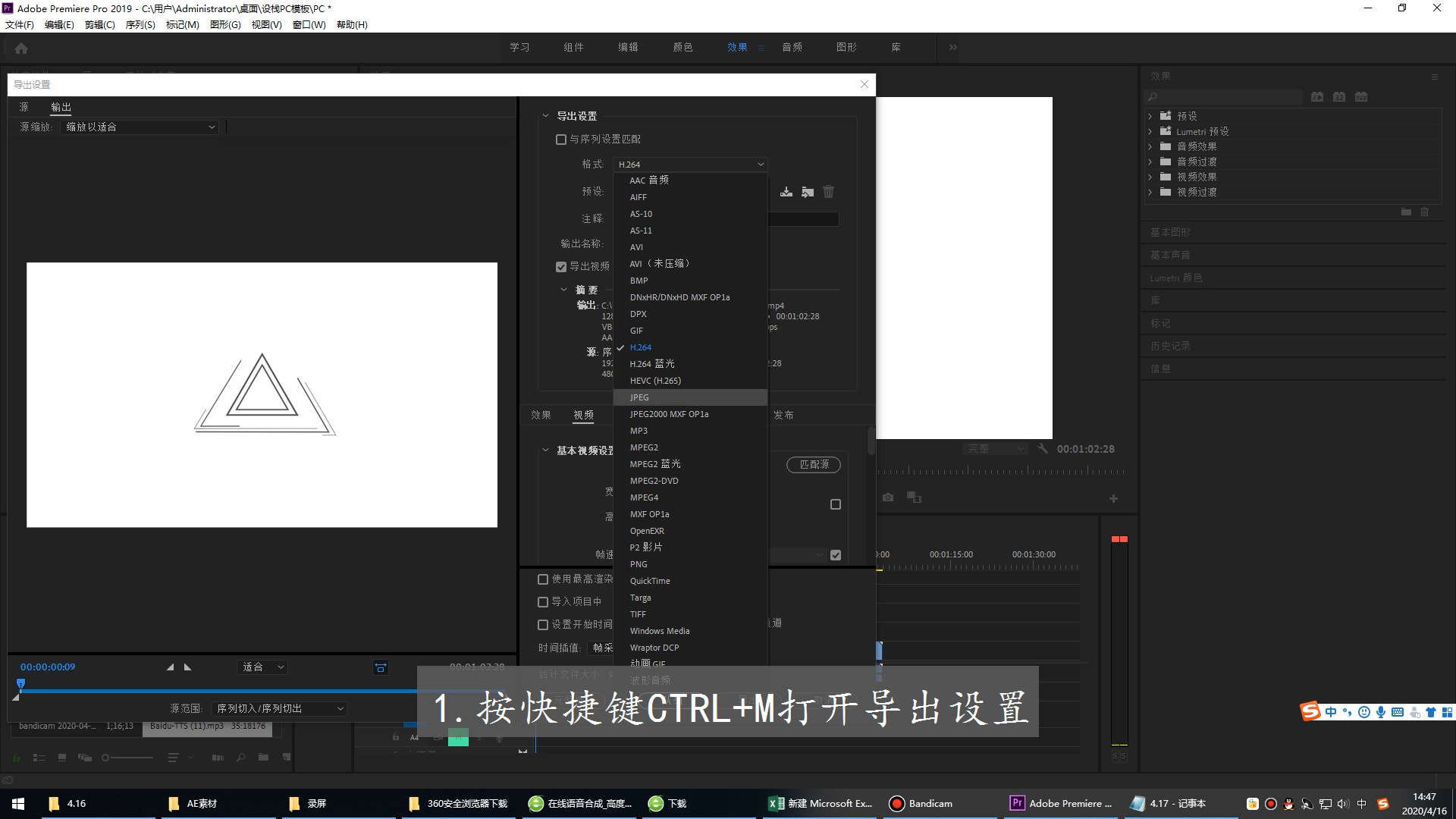Click search magnifier in project panel
Image resolution: width=1456 pixels, height=819 pixels.
240,757
